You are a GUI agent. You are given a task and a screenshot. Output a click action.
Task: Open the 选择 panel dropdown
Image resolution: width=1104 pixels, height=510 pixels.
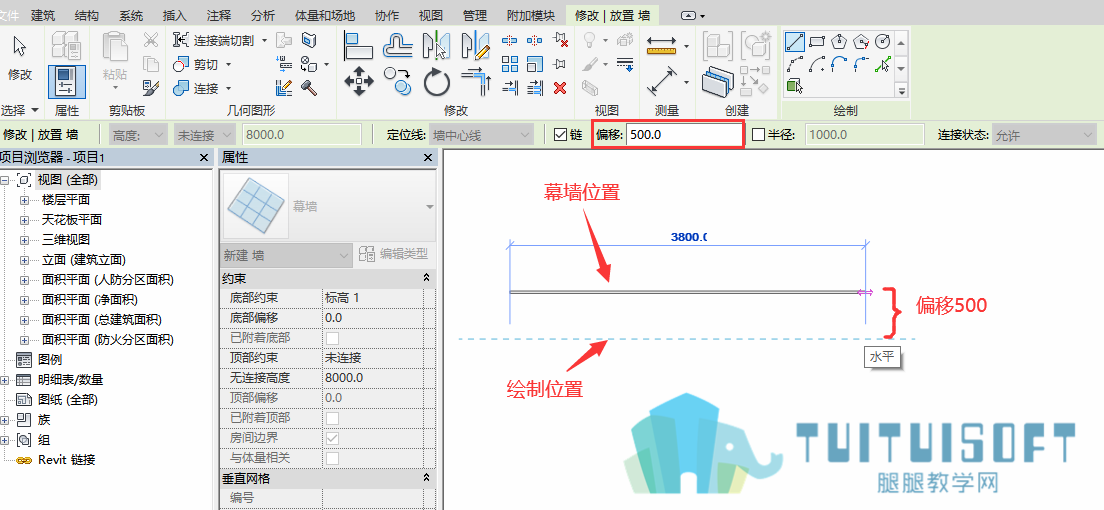(x=20, y=111)
